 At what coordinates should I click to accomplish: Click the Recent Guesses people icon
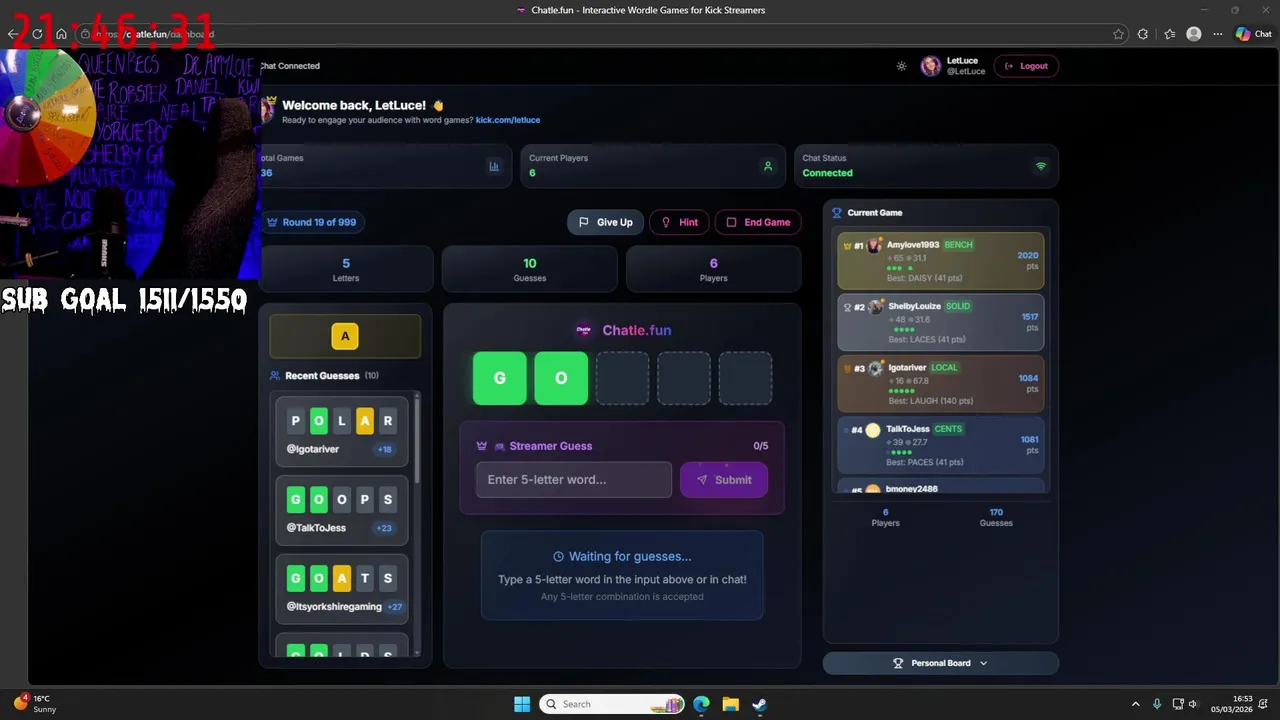pyautogui.click(x=275, y=376)
